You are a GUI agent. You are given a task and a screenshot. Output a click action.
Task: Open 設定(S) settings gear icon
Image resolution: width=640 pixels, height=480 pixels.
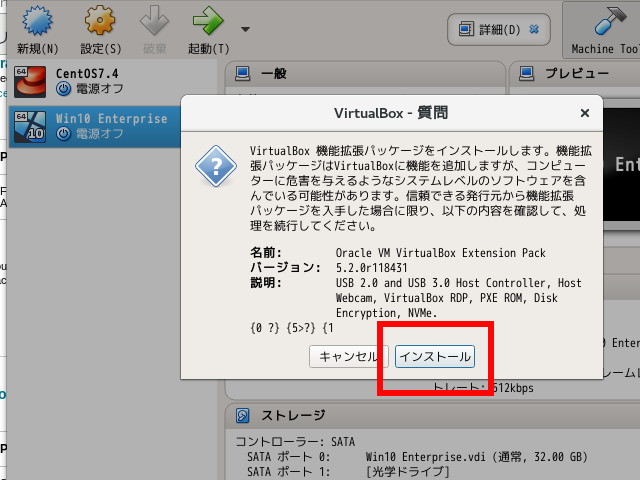pos(99,22)
